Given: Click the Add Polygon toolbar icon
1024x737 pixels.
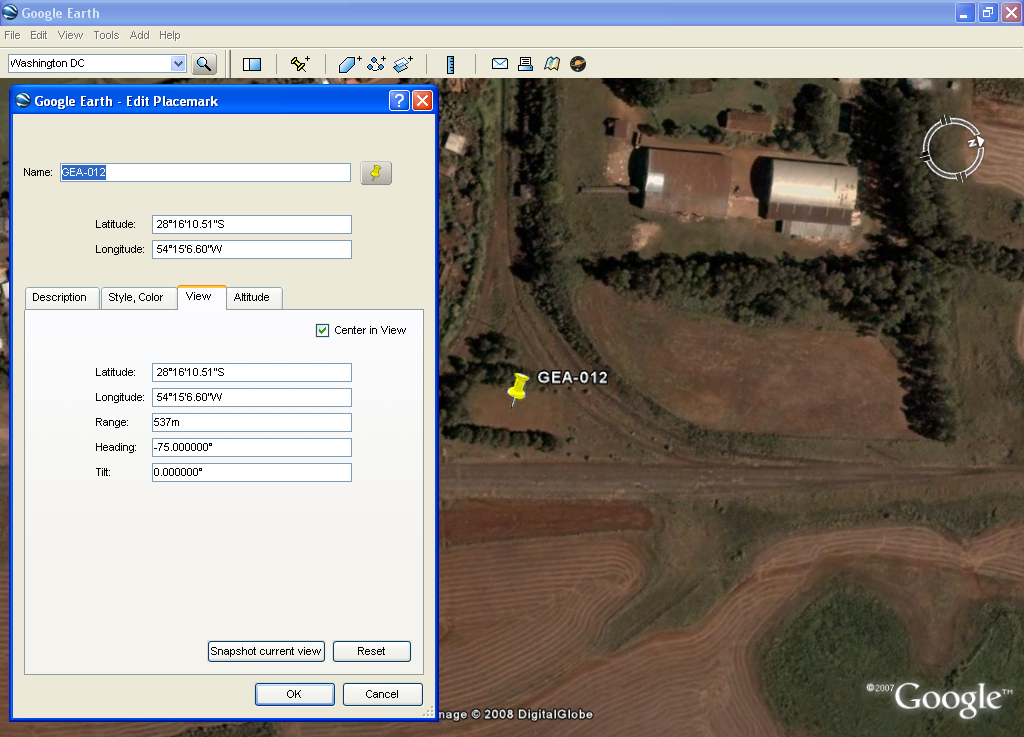Looking at the screenshot, I should [350, 63].
